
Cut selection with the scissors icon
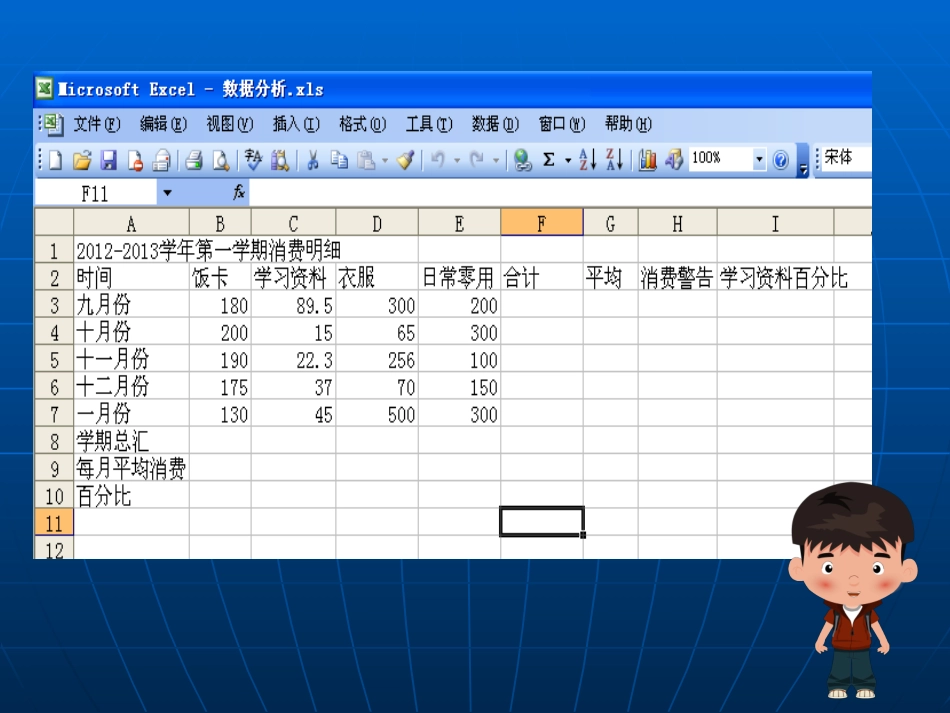(313, 161)
